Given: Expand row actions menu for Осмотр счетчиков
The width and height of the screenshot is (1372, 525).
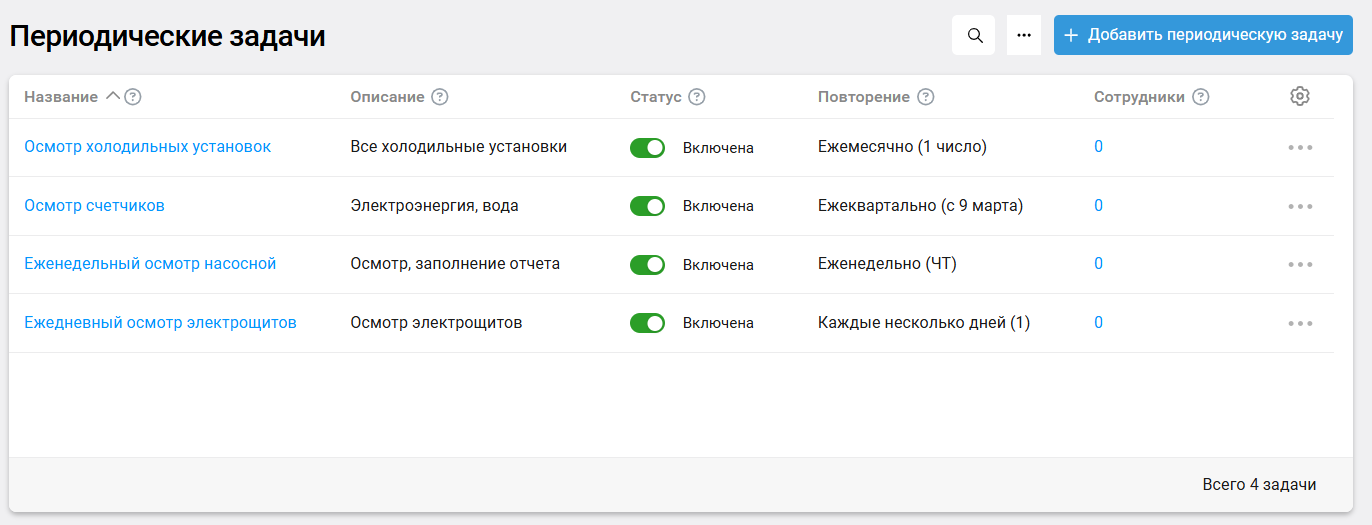Looking at the screenshot, I should (1300, 206).
